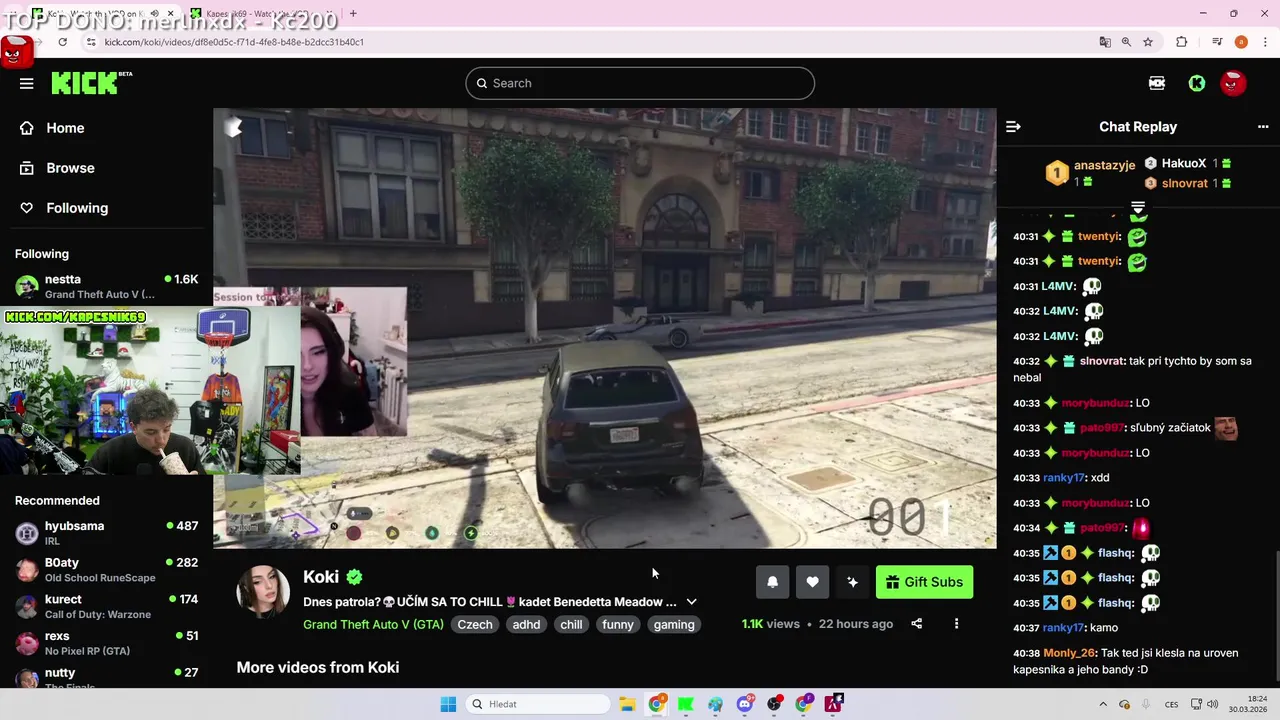
Task: Open the hamburger sidebar menu
Action: click(x=26, y=83)
